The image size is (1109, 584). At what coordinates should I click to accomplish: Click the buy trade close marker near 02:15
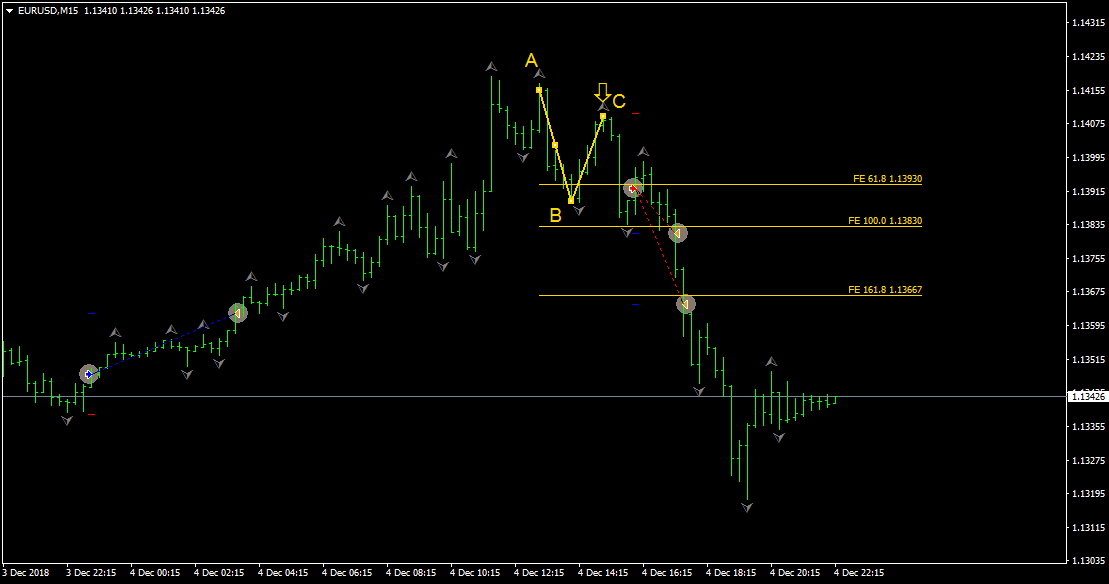[x=238, y=313]
